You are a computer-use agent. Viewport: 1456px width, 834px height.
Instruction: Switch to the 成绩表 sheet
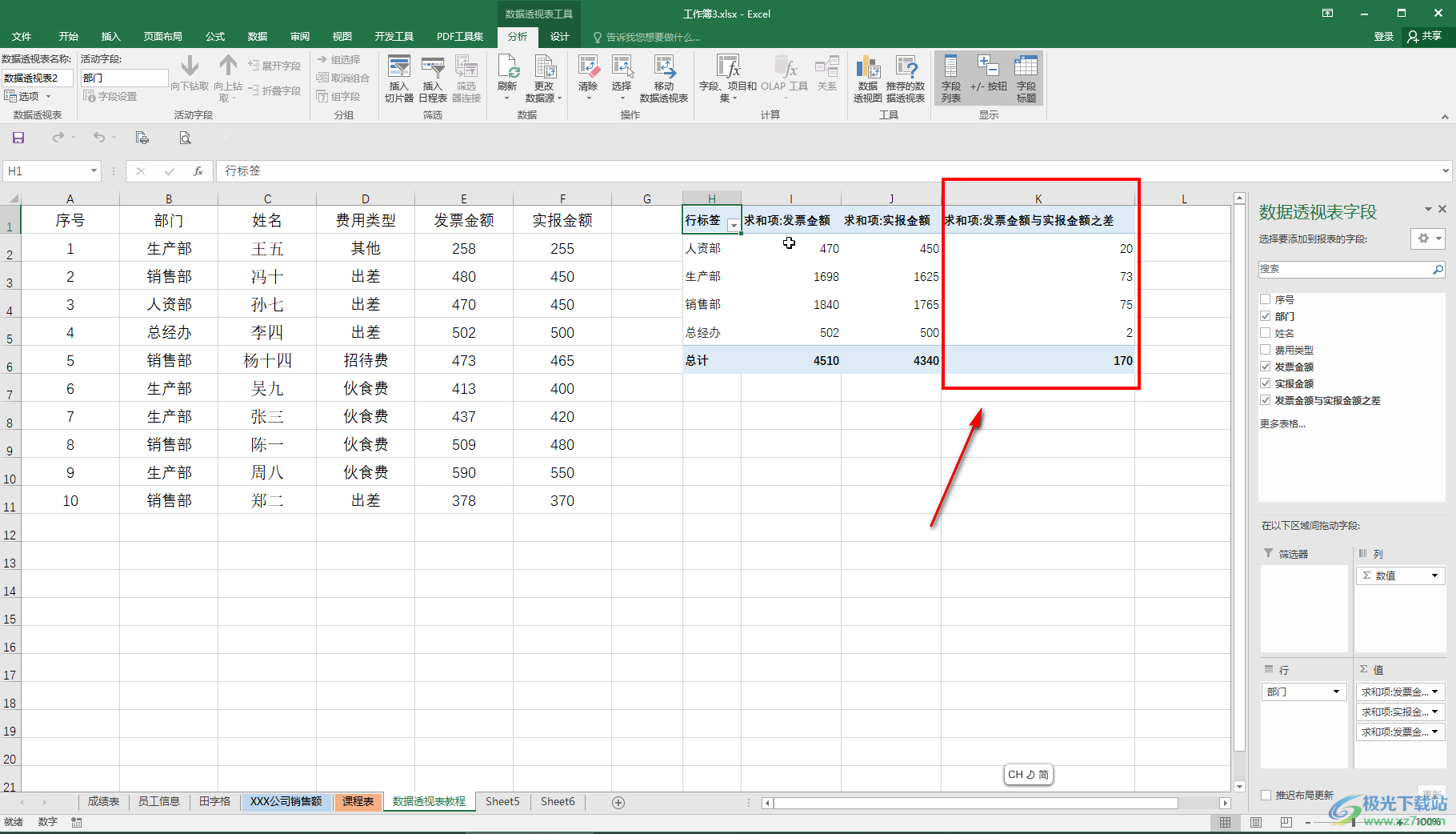click(103, 801)
